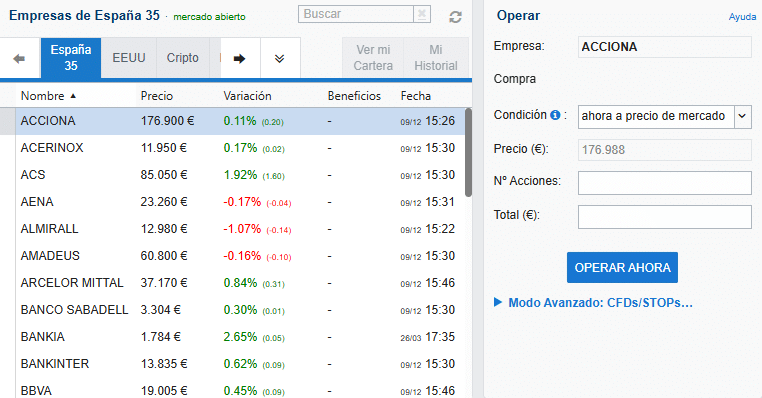Select the BANKINTER row
This screenshot has height=398, width=762.
coord(232,364)
